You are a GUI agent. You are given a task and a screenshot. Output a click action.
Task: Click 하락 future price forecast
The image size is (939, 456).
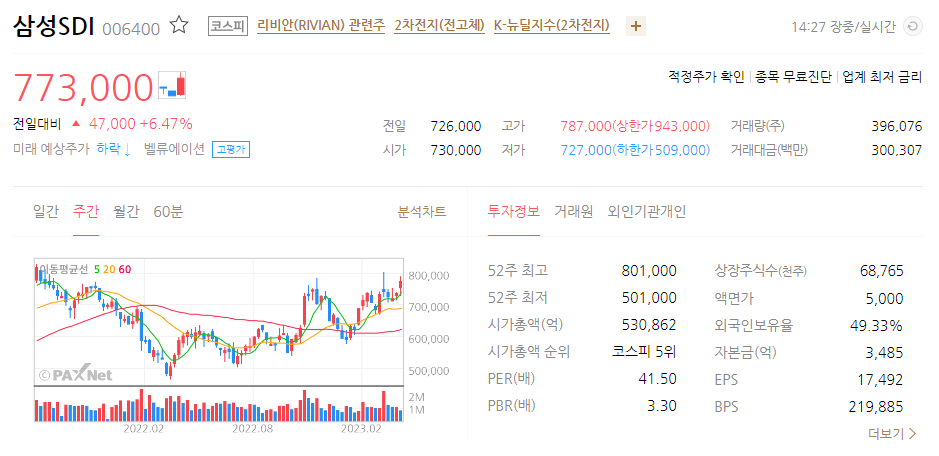(x=114, y=149)
